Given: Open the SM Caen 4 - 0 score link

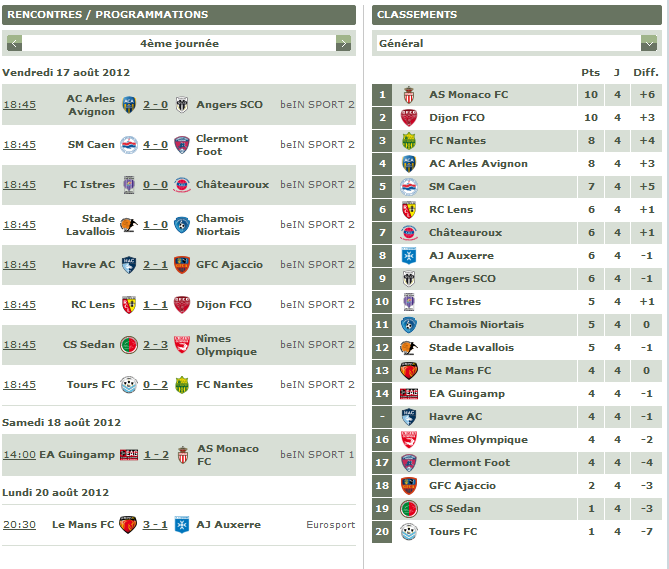Looking at the screenshot, I should [155, 145].
